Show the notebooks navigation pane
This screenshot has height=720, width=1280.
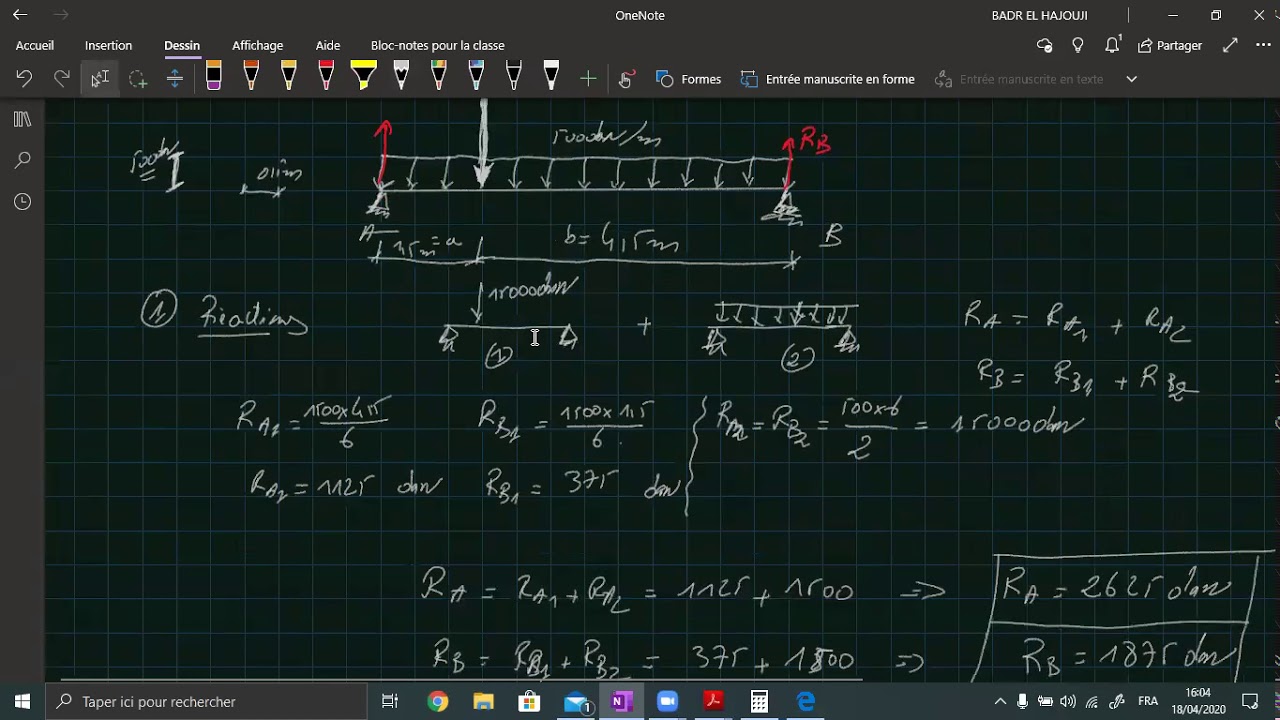click(22, 120)
